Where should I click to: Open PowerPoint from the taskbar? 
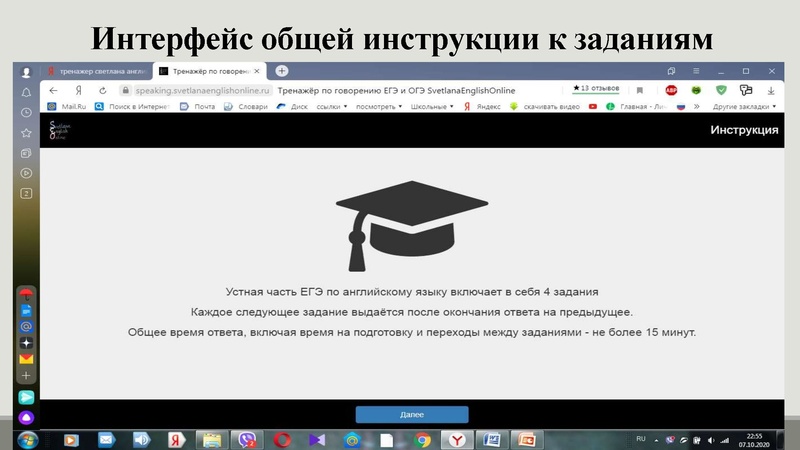[527, 439]
